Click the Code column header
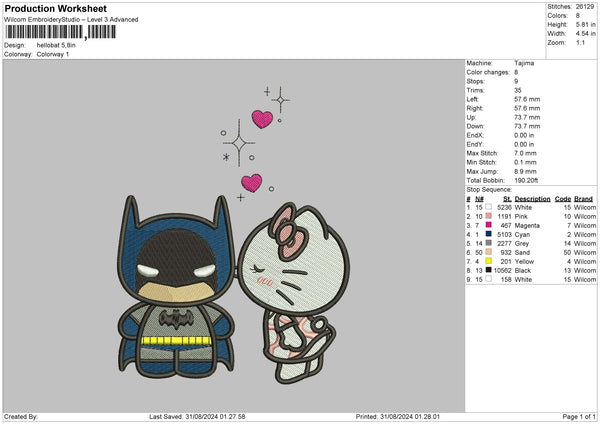The image size is (600, 424). 563,198
